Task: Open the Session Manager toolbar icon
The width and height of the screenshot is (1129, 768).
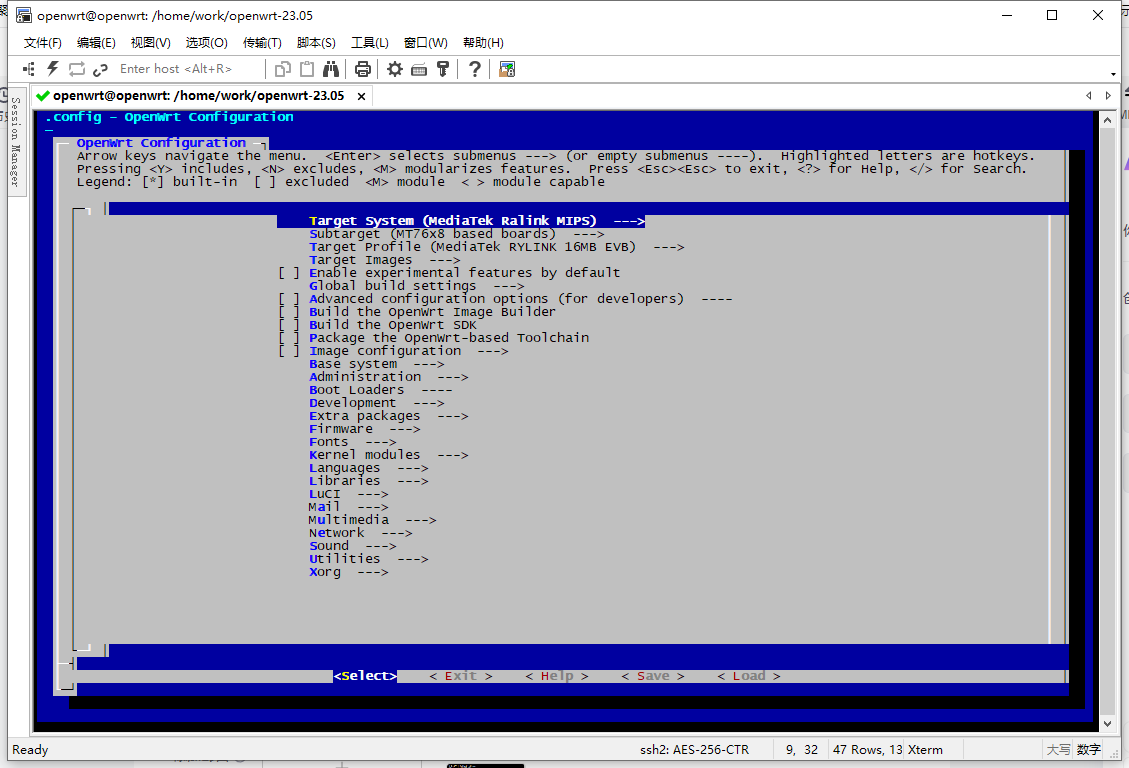Action: pos(29,69)
